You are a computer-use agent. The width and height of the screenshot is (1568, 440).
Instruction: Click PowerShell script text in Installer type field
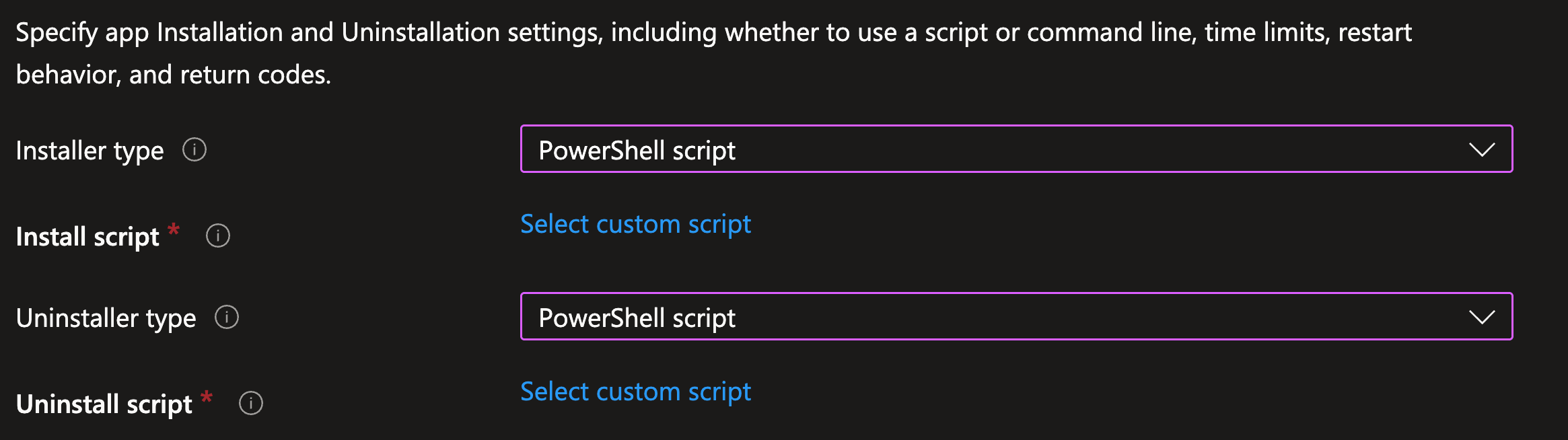[637, 151]
